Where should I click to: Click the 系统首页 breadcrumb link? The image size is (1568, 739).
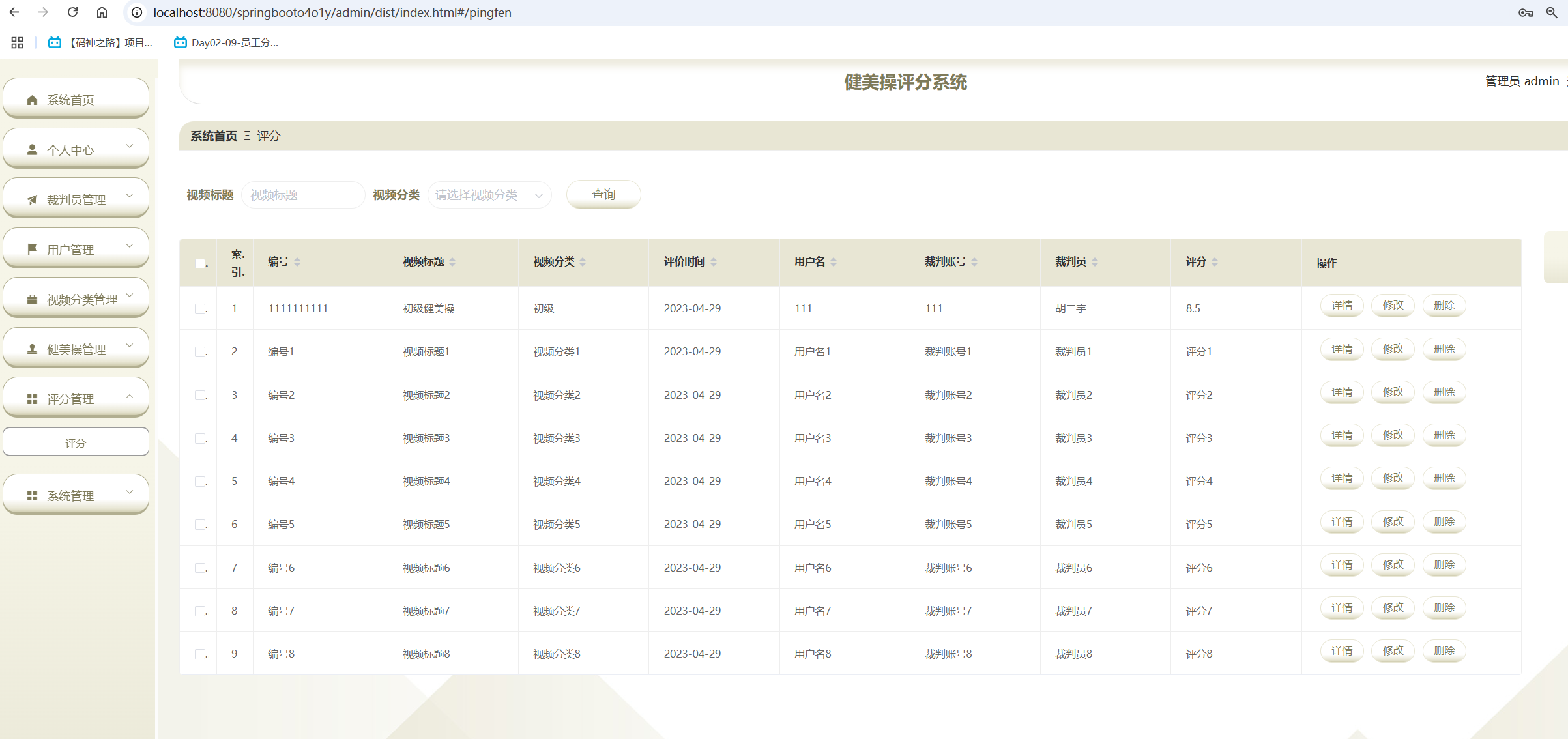tap(214, 136)
